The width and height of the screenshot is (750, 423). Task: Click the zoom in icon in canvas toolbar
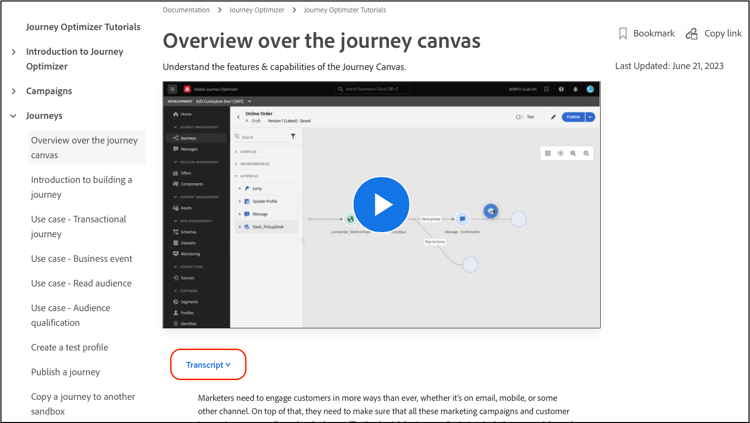[x=573, y=153]
